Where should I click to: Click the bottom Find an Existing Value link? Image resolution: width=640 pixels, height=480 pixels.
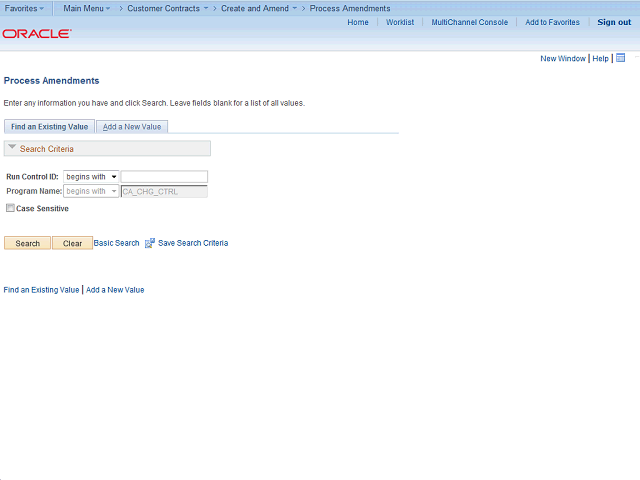click(x=41, y=290)
